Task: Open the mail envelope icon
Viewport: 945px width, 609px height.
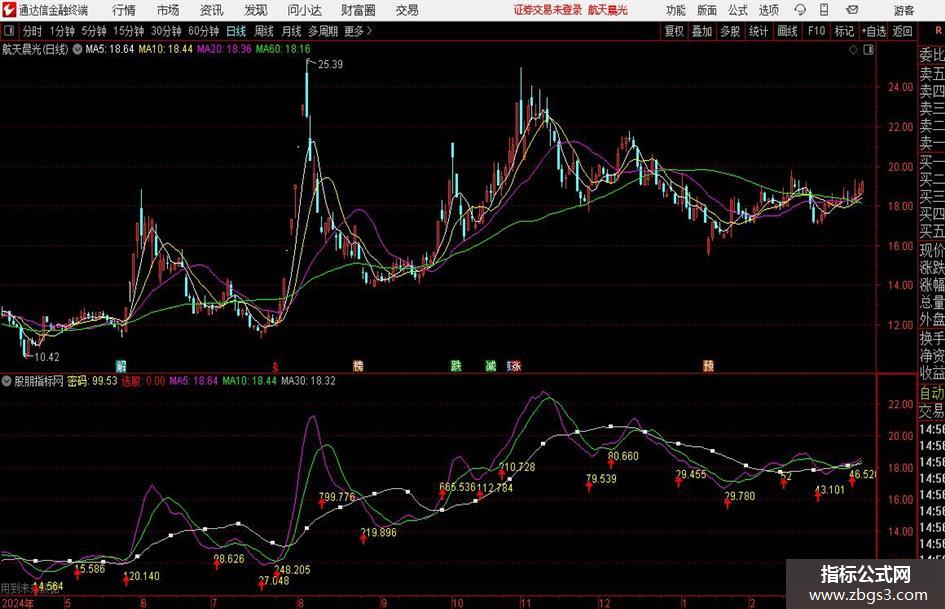Action: pos(852,10)
